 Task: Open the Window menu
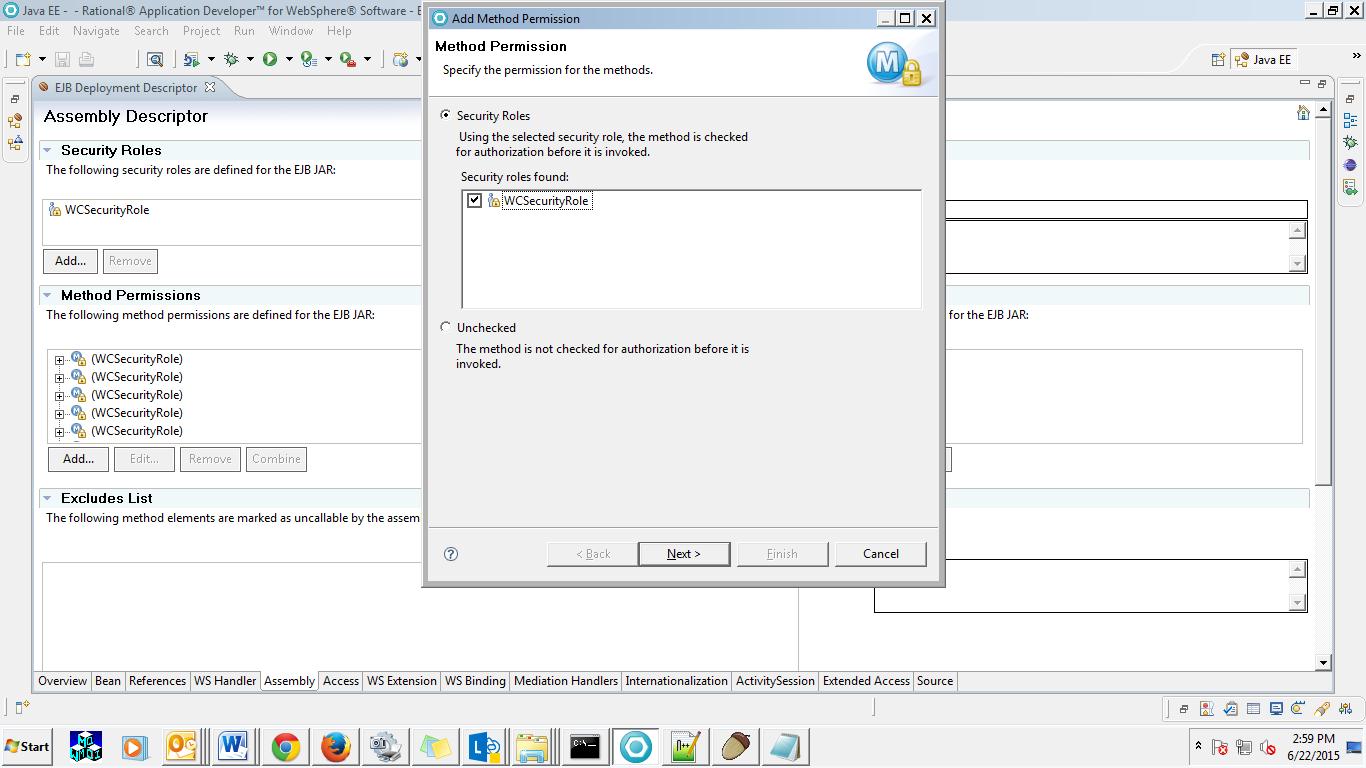point(291,31)
